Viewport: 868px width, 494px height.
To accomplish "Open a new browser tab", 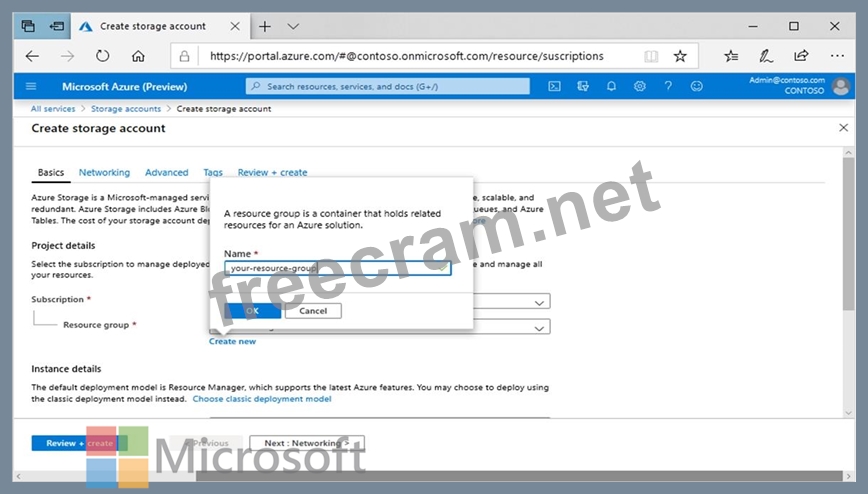I will tap(265, 26).
